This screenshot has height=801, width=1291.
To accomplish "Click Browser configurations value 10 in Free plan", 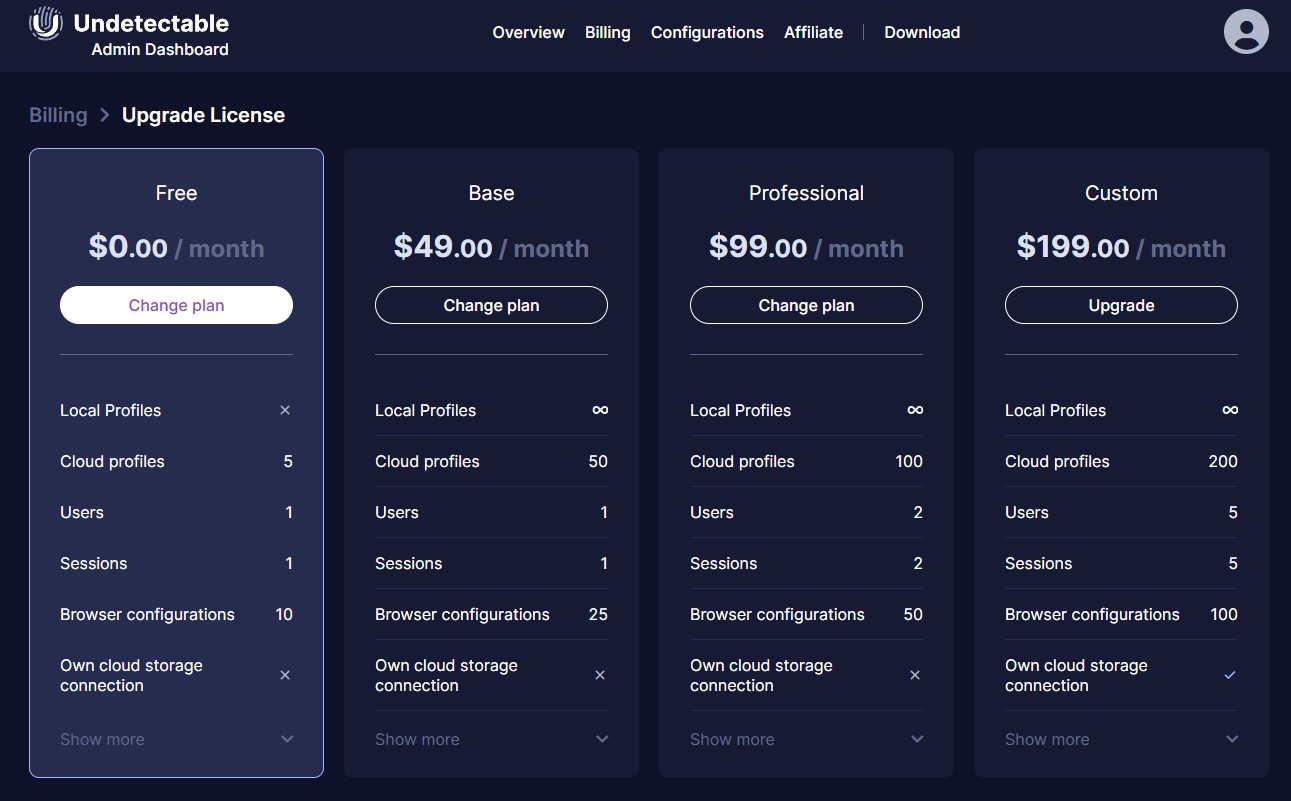I will click(284, 614).
